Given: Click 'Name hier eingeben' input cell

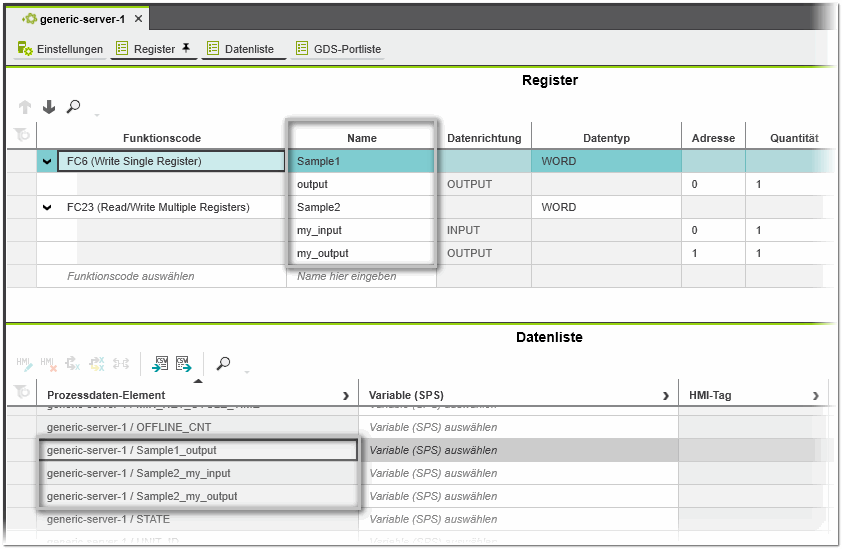Looking at the screenshot, I should [361, 276].
